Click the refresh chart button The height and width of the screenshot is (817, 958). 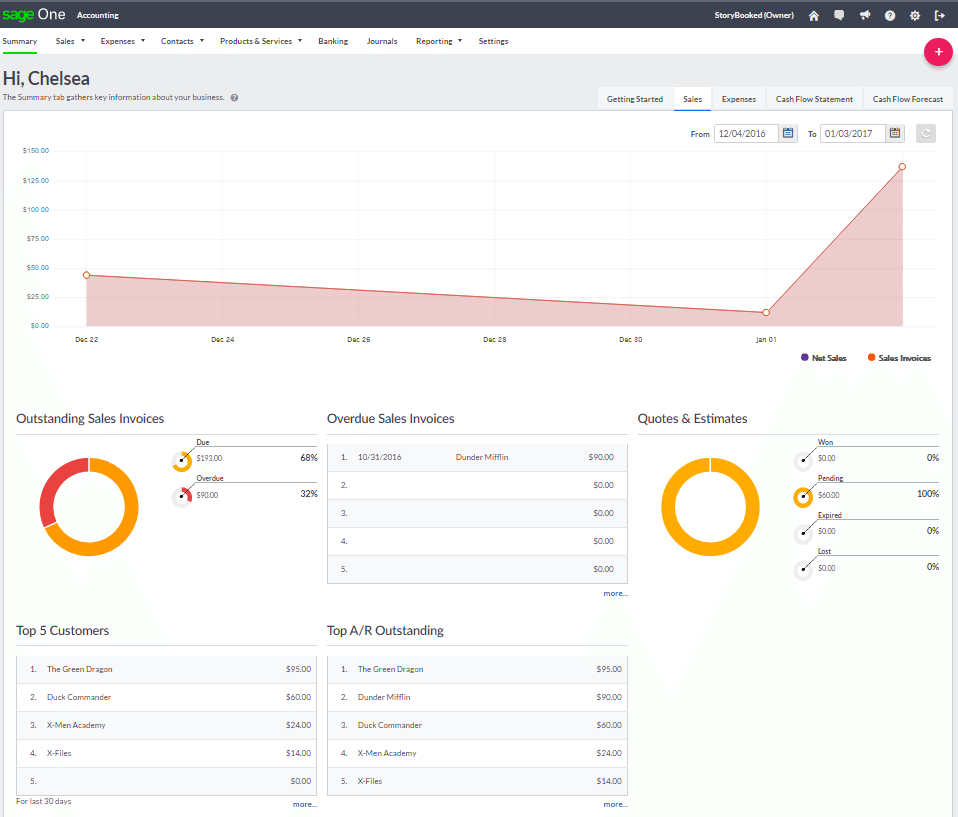tap(926, 133)
